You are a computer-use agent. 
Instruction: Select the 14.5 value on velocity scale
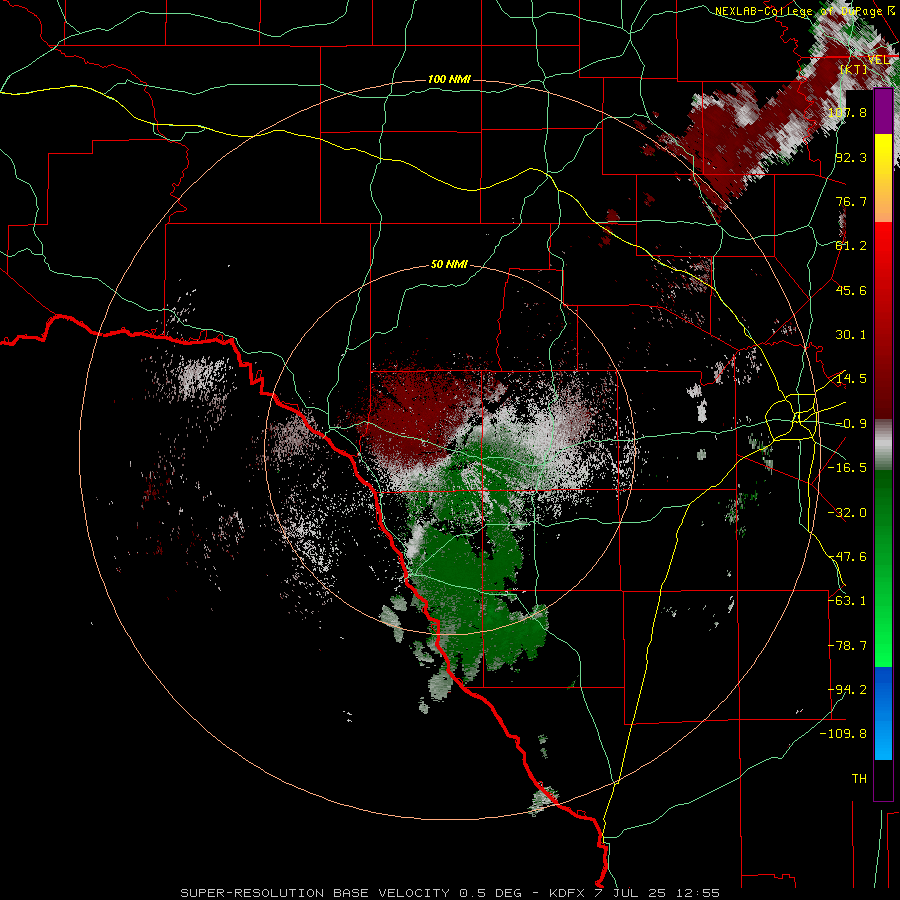(x=851, y=379)
